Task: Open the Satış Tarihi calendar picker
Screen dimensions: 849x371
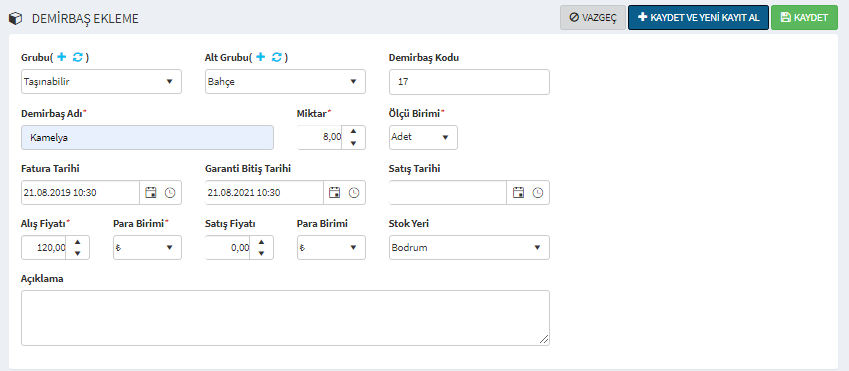Action: 519,192
